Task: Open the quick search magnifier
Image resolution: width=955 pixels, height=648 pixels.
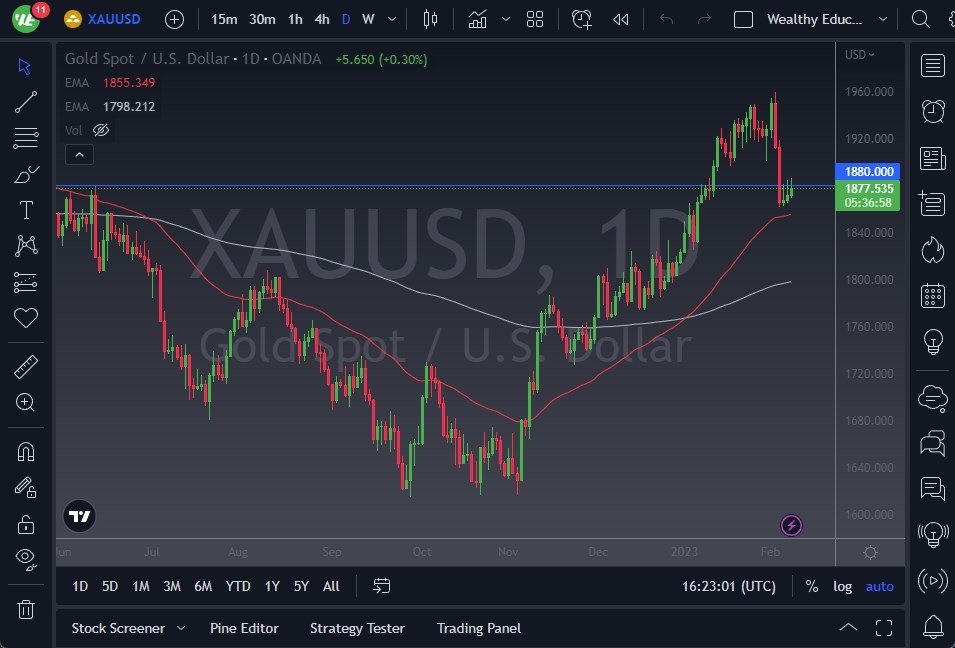Action: tap(920, 19)
